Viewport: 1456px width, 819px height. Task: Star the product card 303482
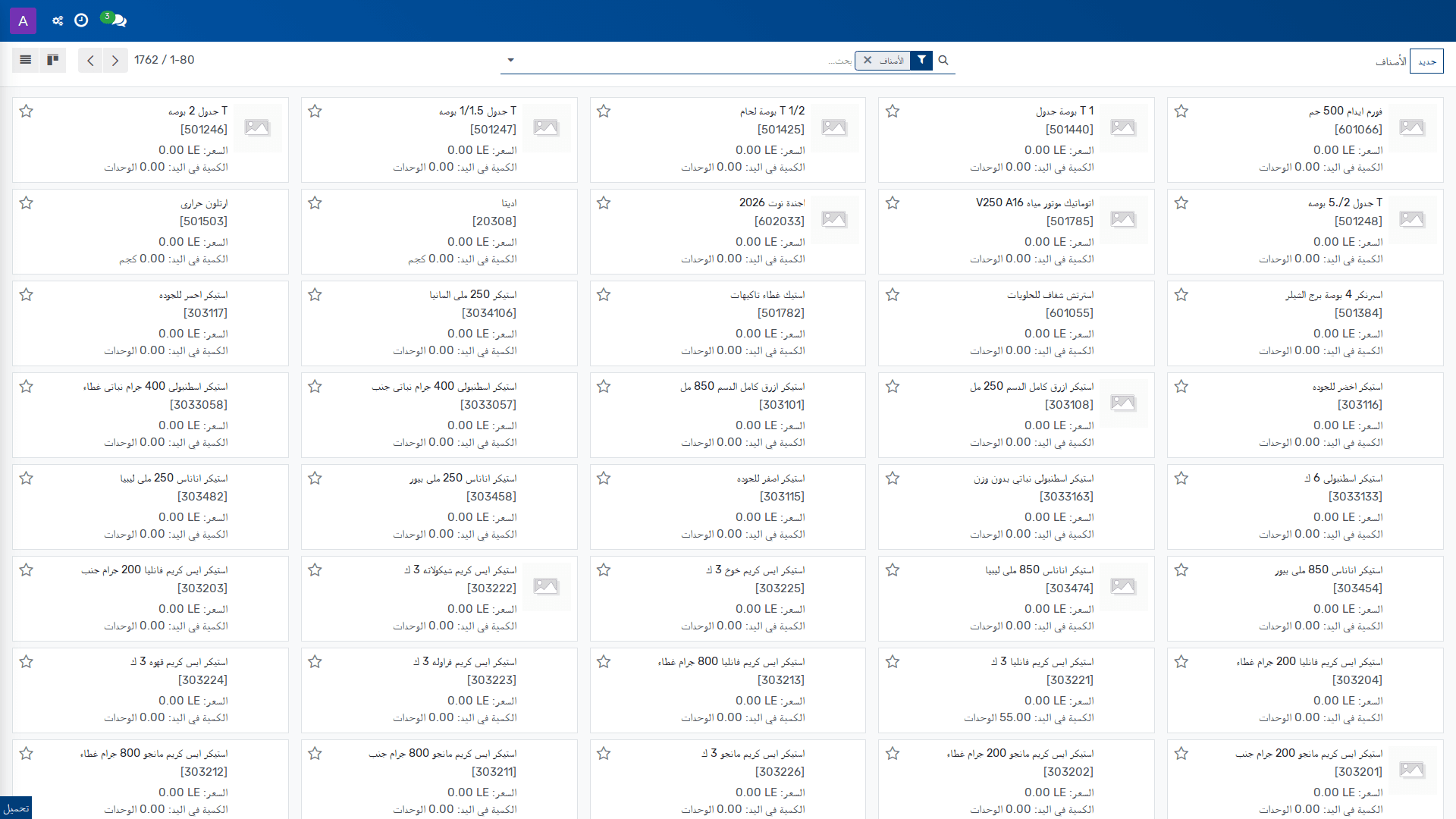[27, 479]
